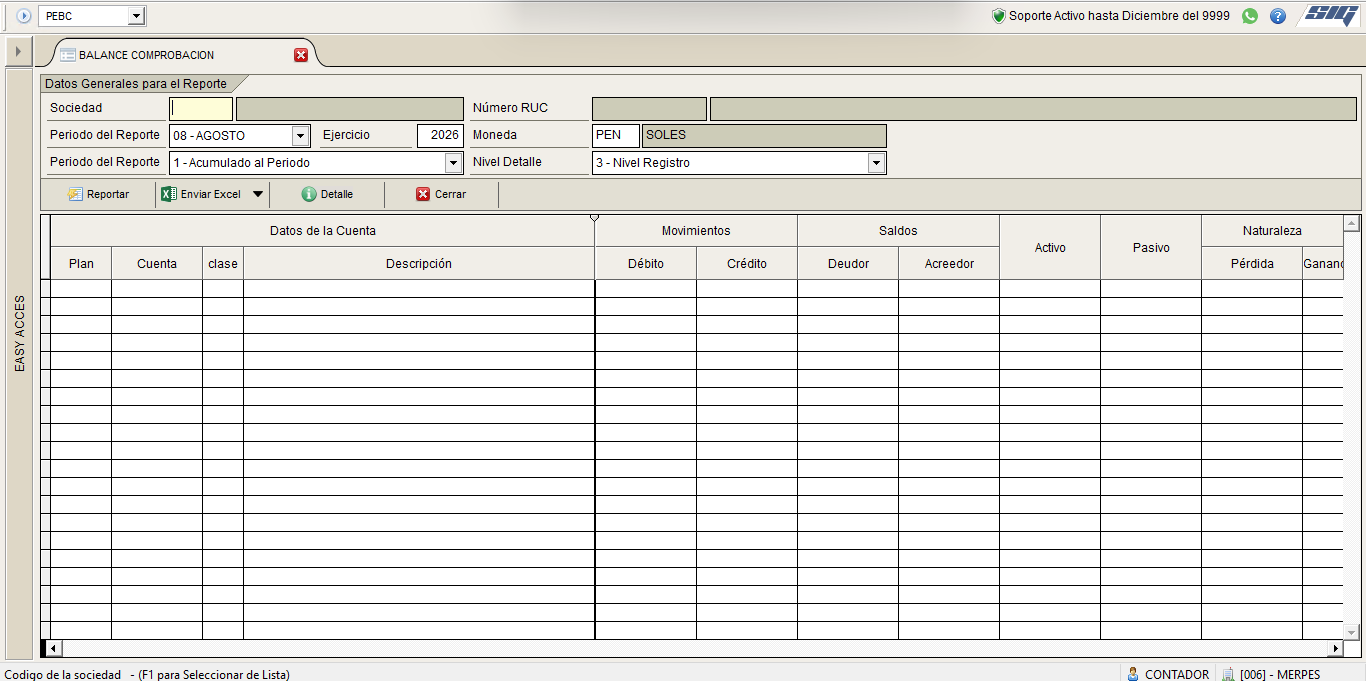
Task: Open the blue help question mark icon
Action: (1278, 16)
